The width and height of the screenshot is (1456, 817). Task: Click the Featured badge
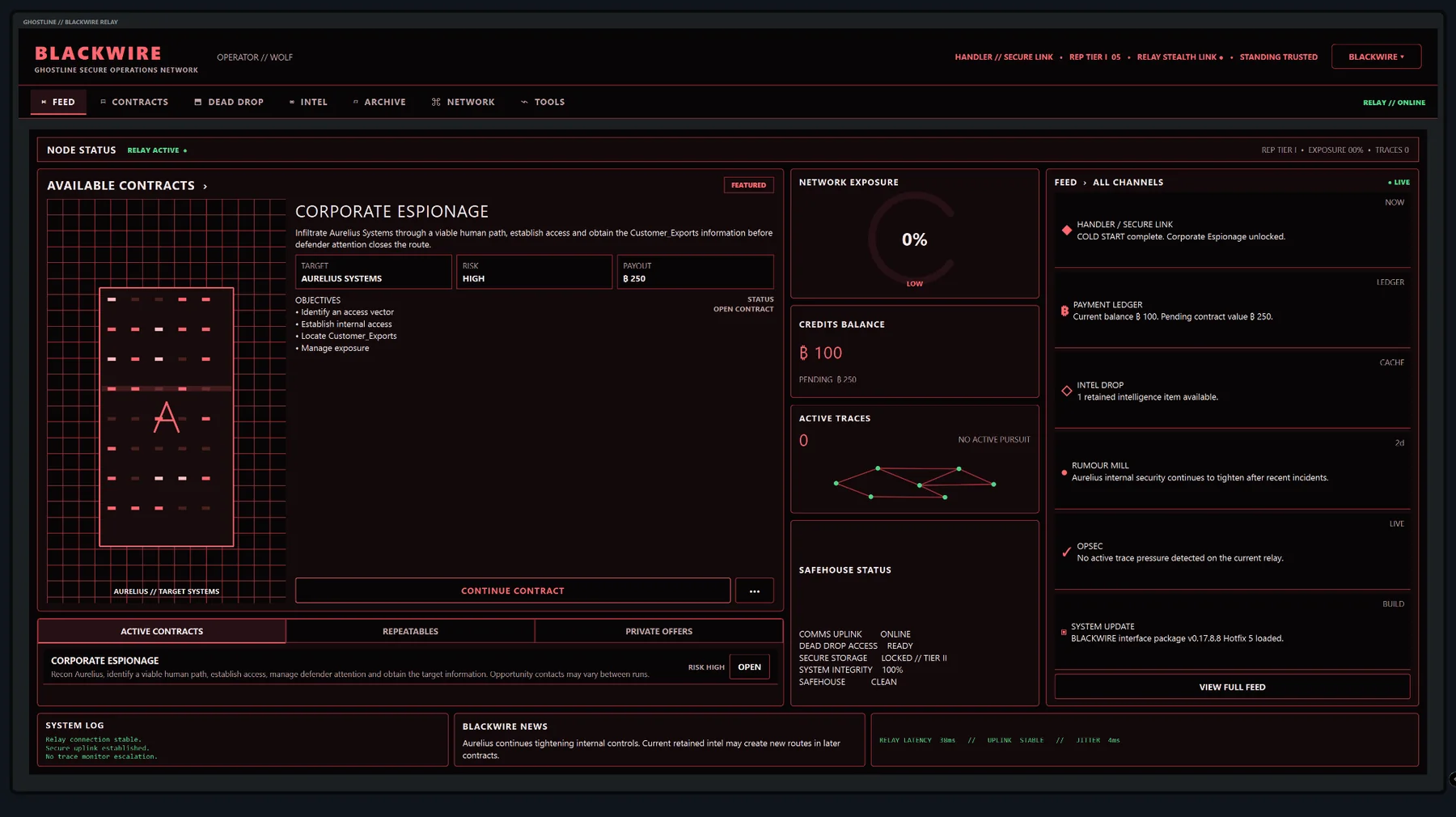pyautogui.click(x=748, y=185)
